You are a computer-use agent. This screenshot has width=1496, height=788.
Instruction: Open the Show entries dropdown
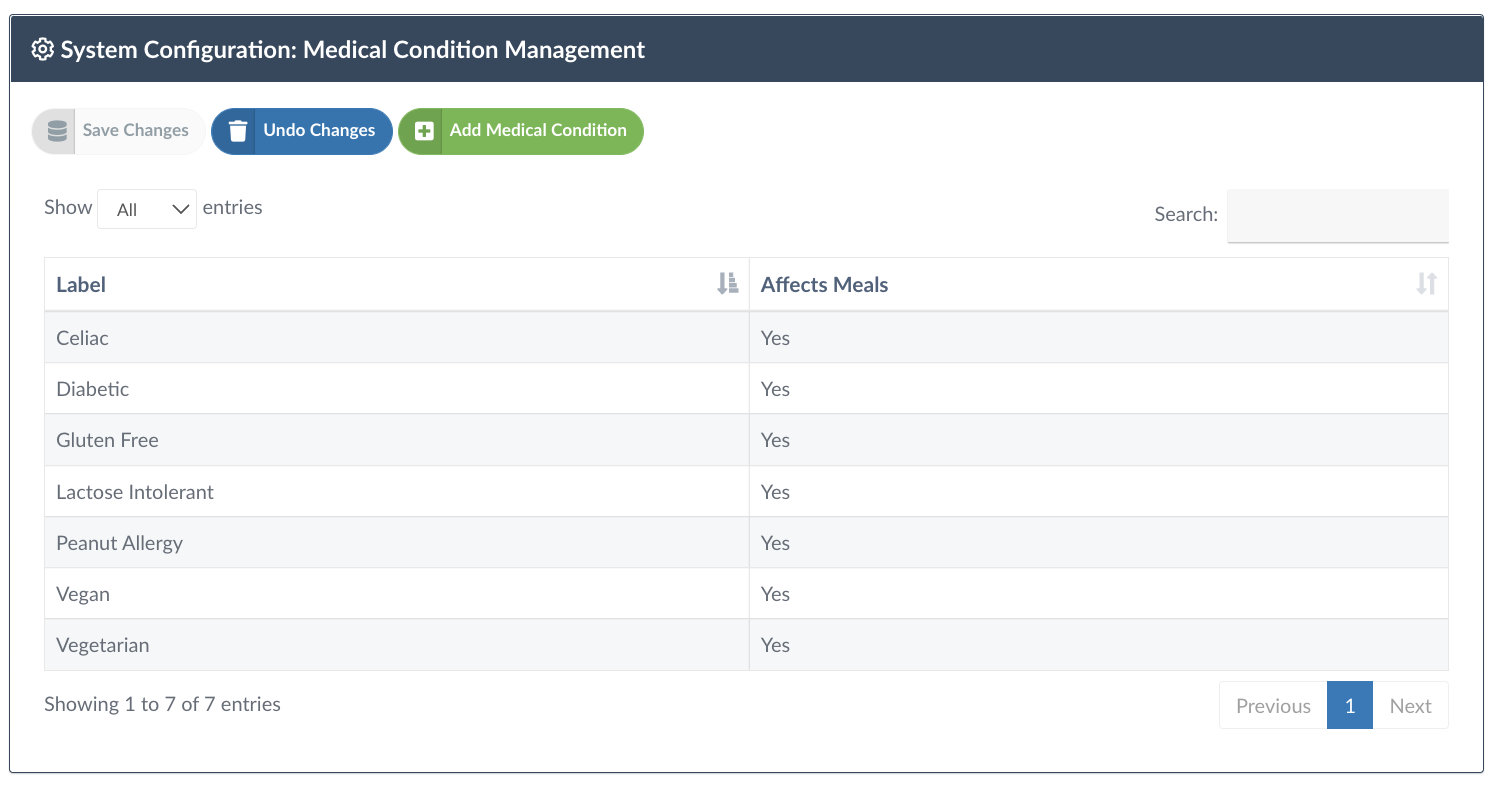point(147,209)
